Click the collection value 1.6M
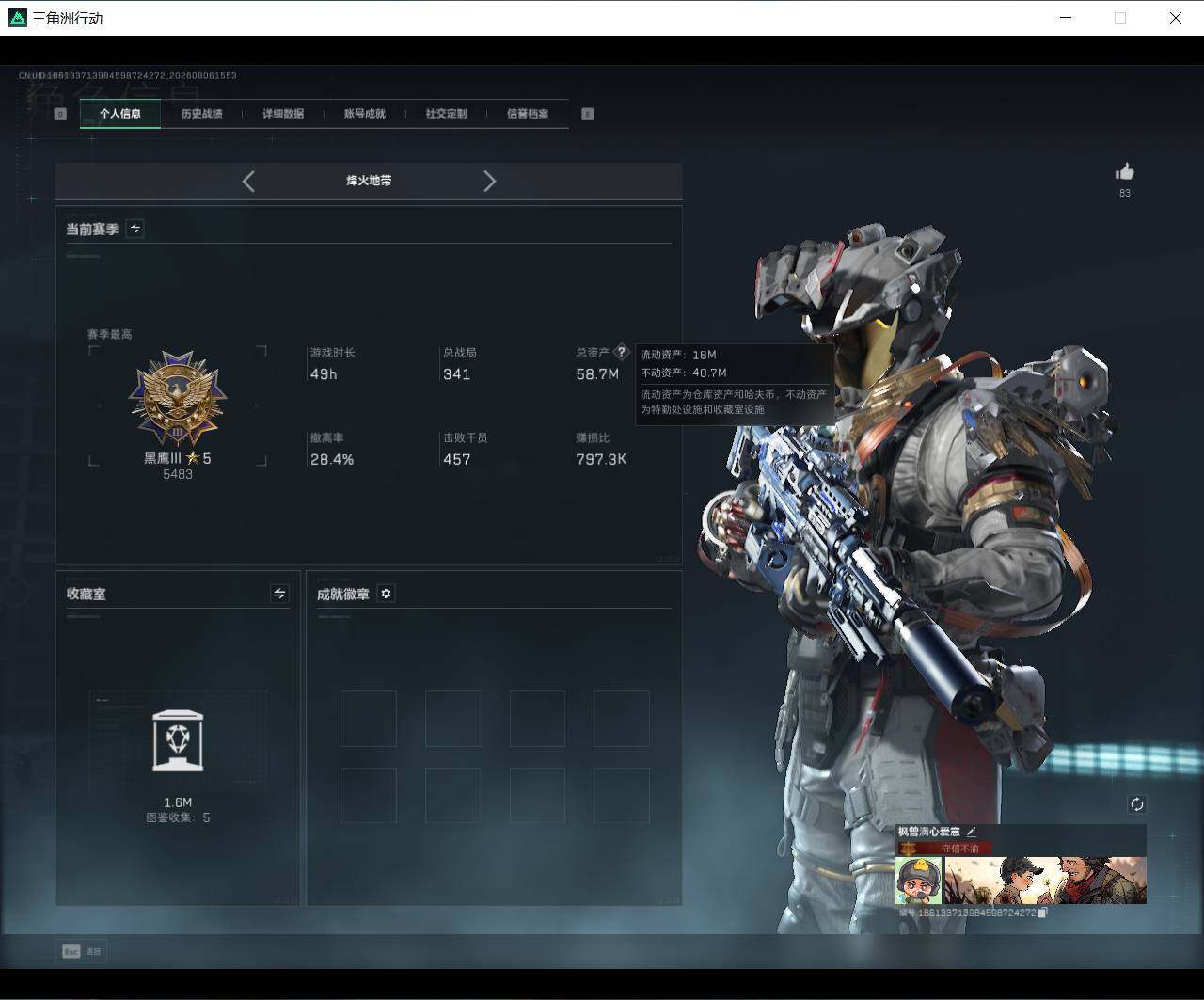 pyautogui.click(x=178, y=802)
